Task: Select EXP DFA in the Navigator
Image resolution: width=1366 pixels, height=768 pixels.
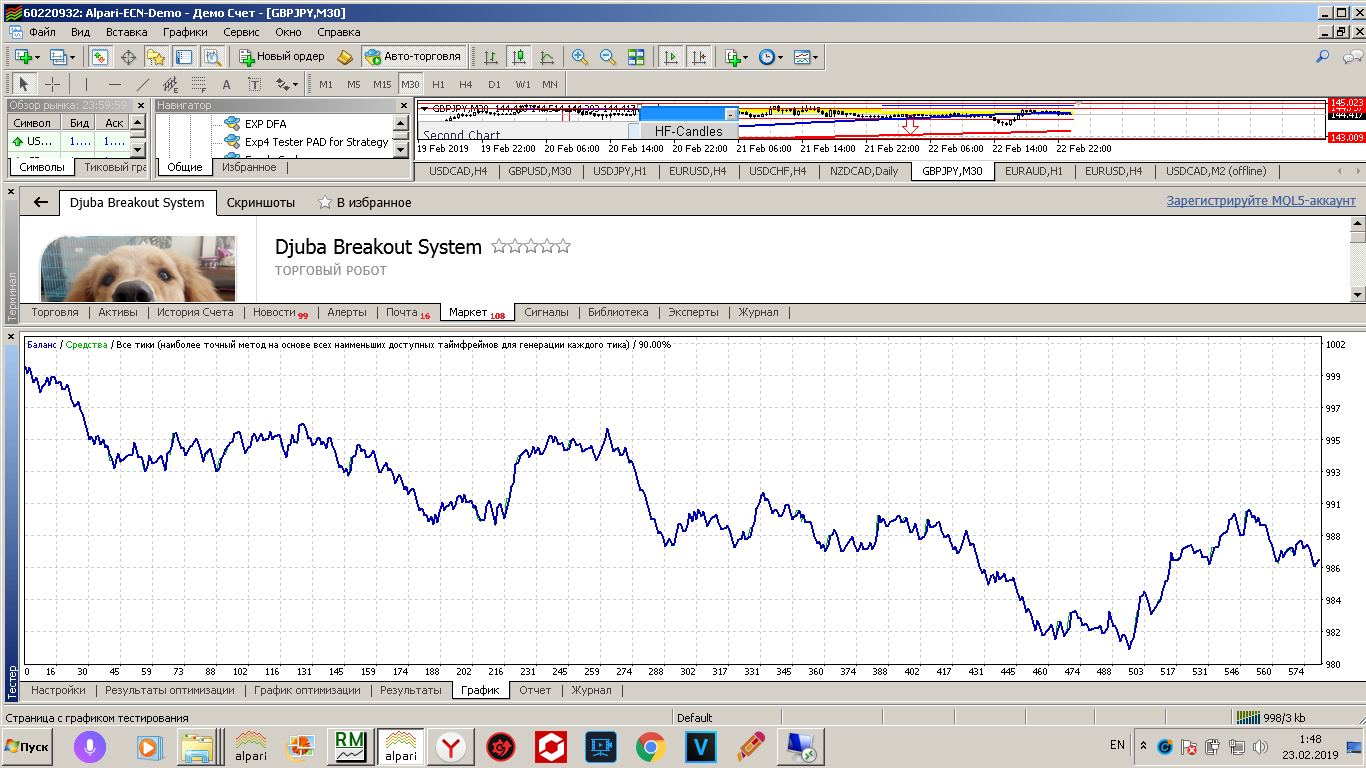Action: [265, 124]
